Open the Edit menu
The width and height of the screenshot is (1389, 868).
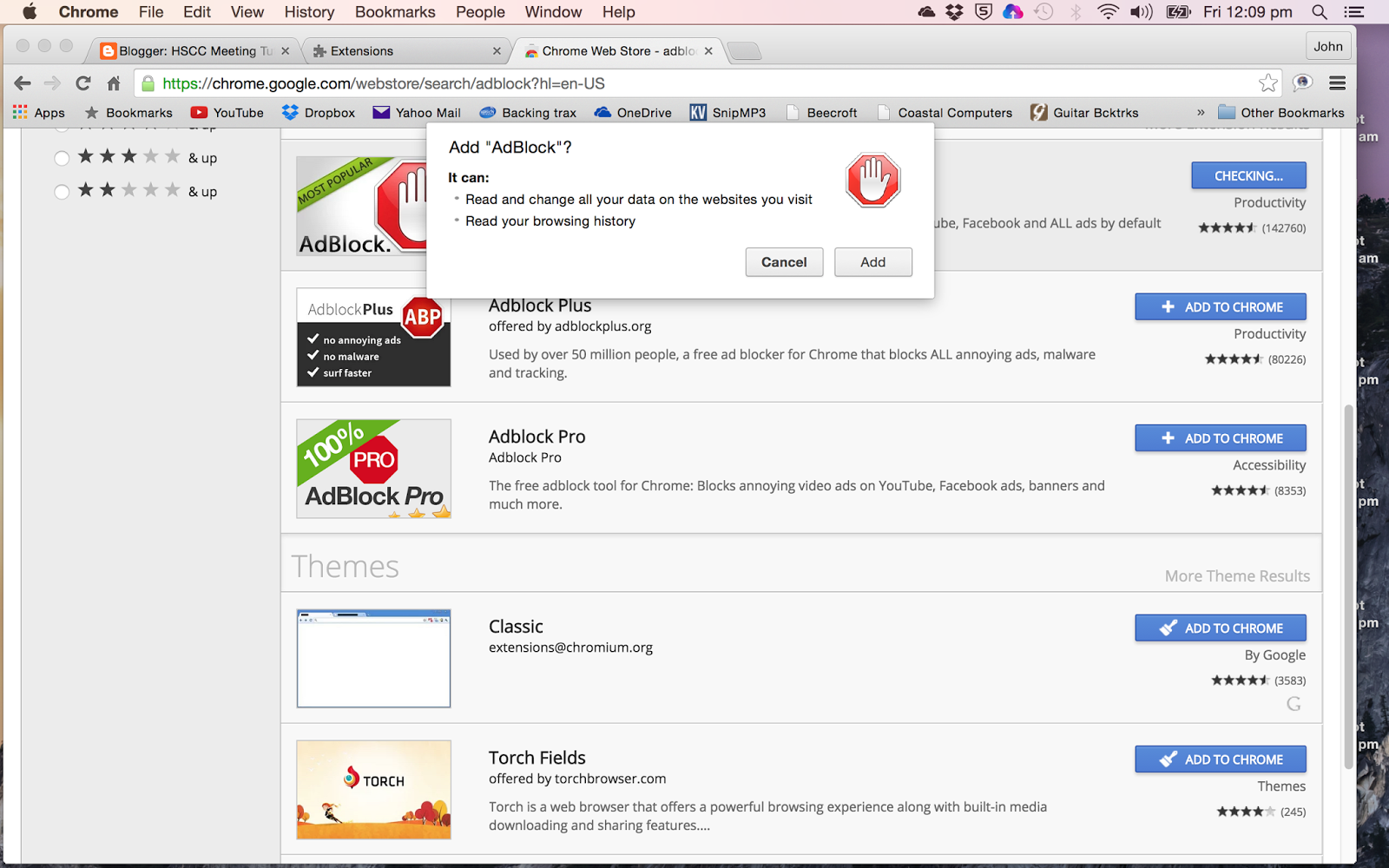197,12
